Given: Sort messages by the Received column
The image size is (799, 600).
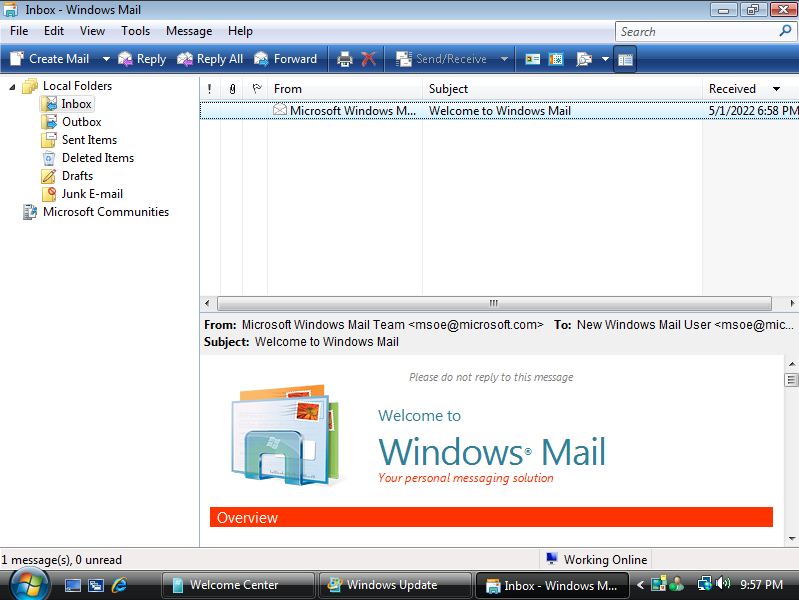Looking at the screenshot, I should tap(750, 89).
